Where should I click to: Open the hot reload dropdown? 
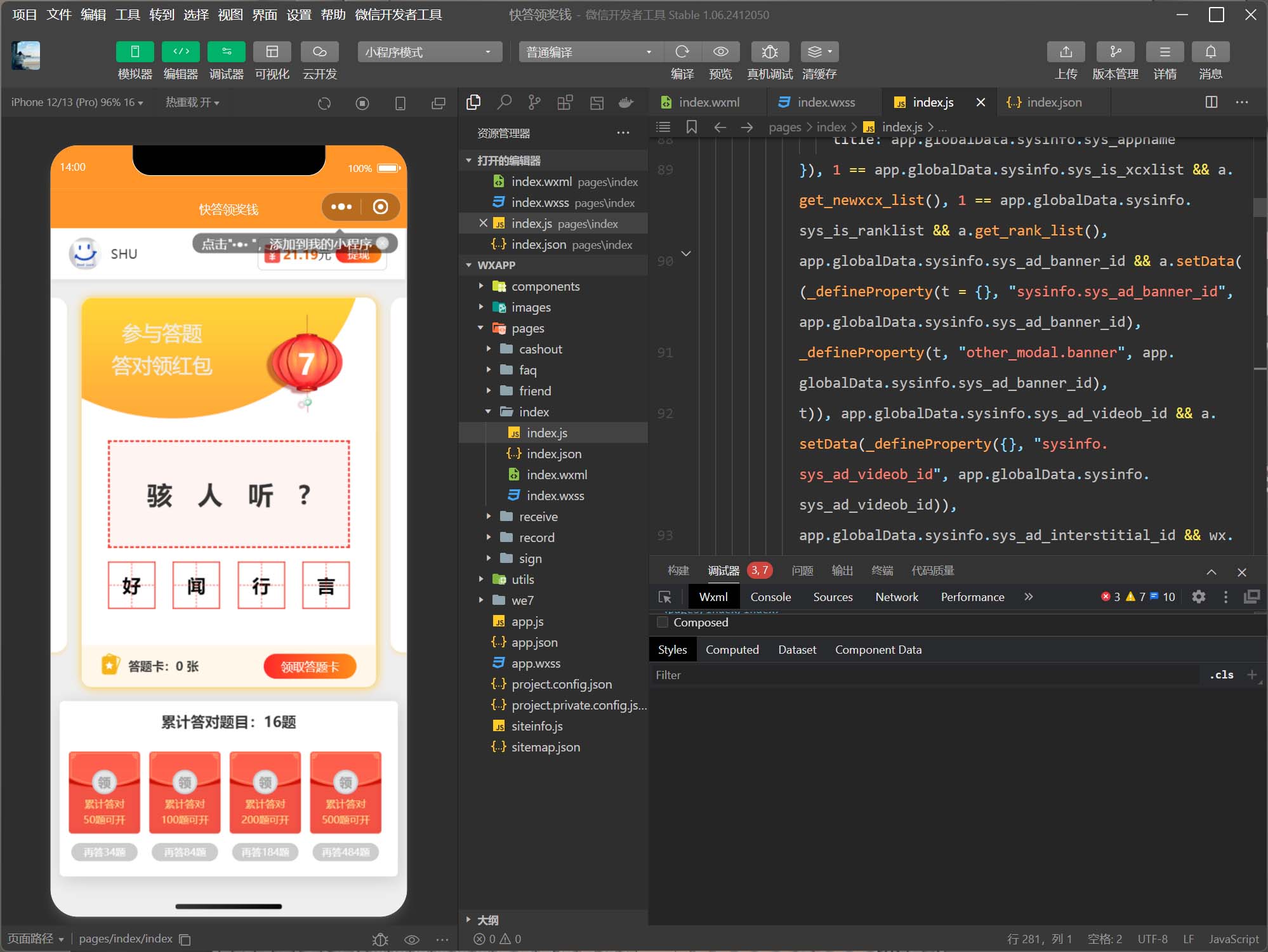192,102
